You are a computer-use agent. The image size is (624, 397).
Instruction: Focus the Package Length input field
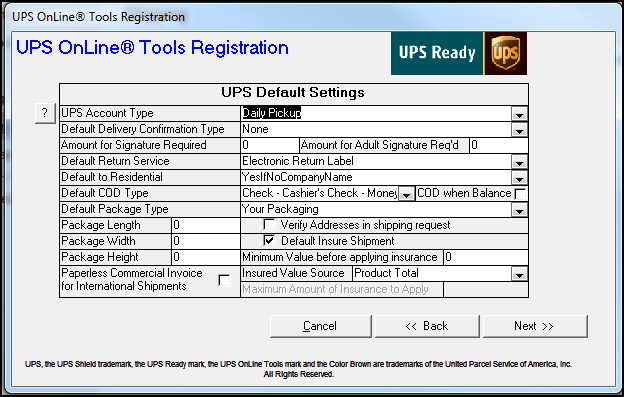tap(206, 225)
